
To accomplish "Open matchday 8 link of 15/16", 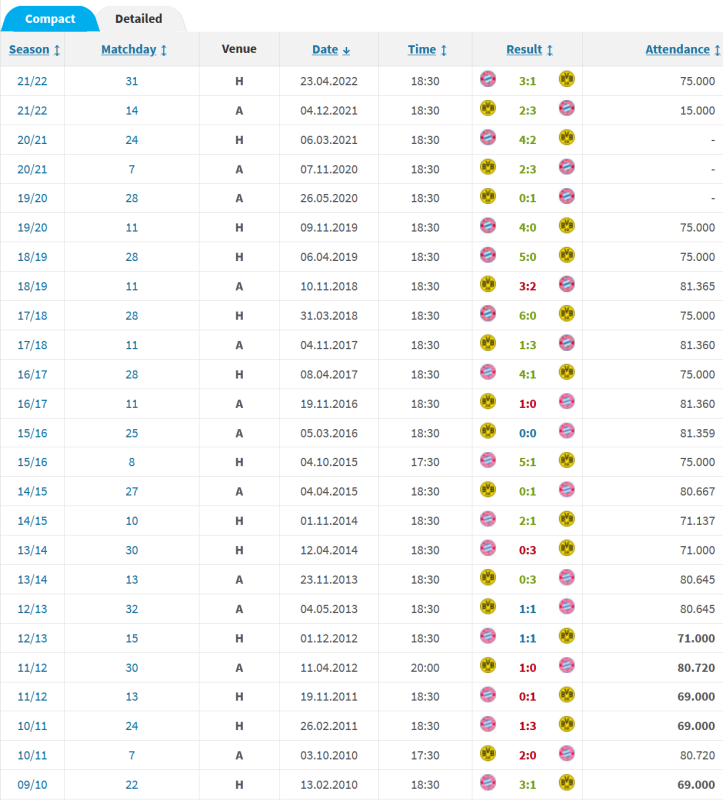I will click(x=132, y=462).
